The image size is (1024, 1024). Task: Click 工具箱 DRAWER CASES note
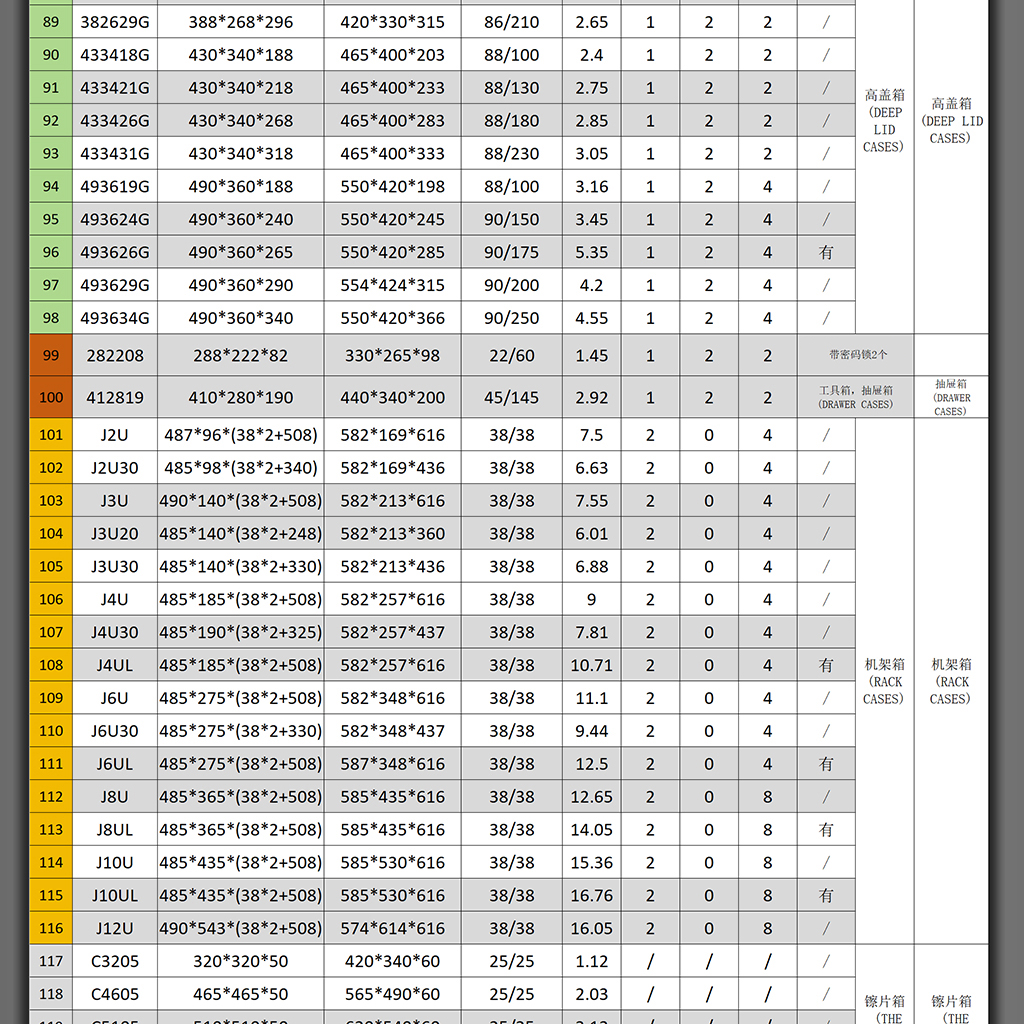(x=856, y=397)
